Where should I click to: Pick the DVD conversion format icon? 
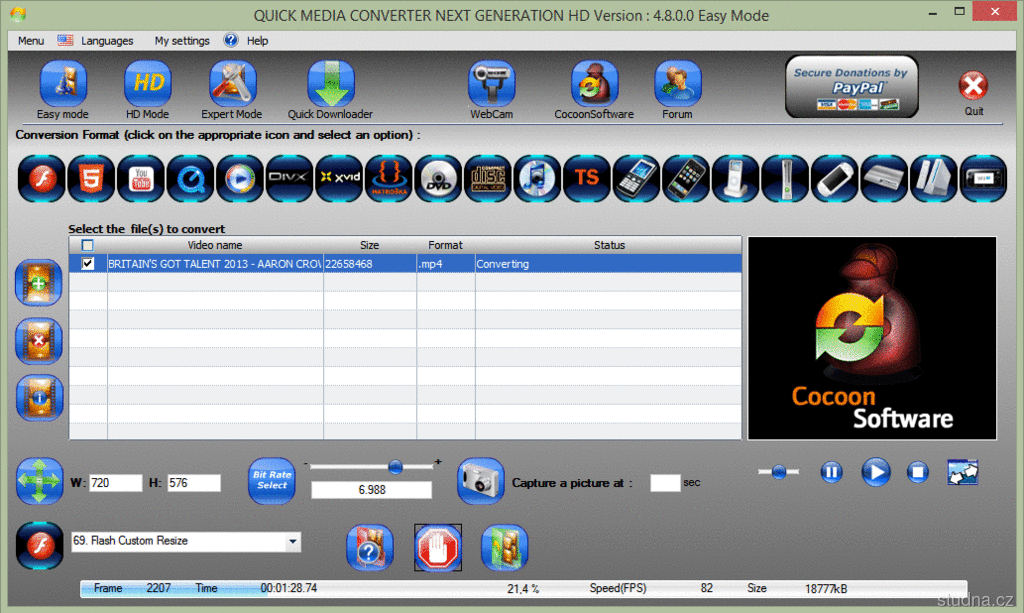pyautogui.click(x=438, y=179)
